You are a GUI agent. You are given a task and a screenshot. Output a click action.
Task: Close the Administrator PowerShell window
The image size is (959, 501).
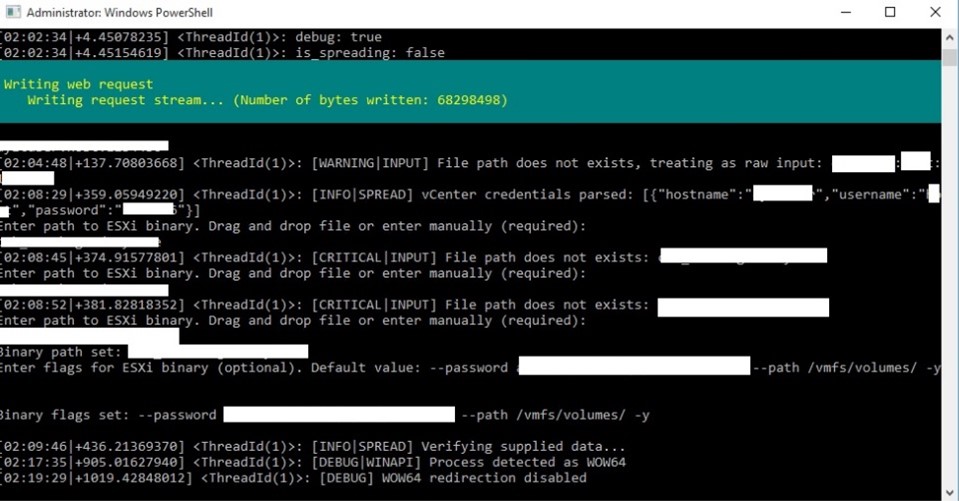point(935,13)
